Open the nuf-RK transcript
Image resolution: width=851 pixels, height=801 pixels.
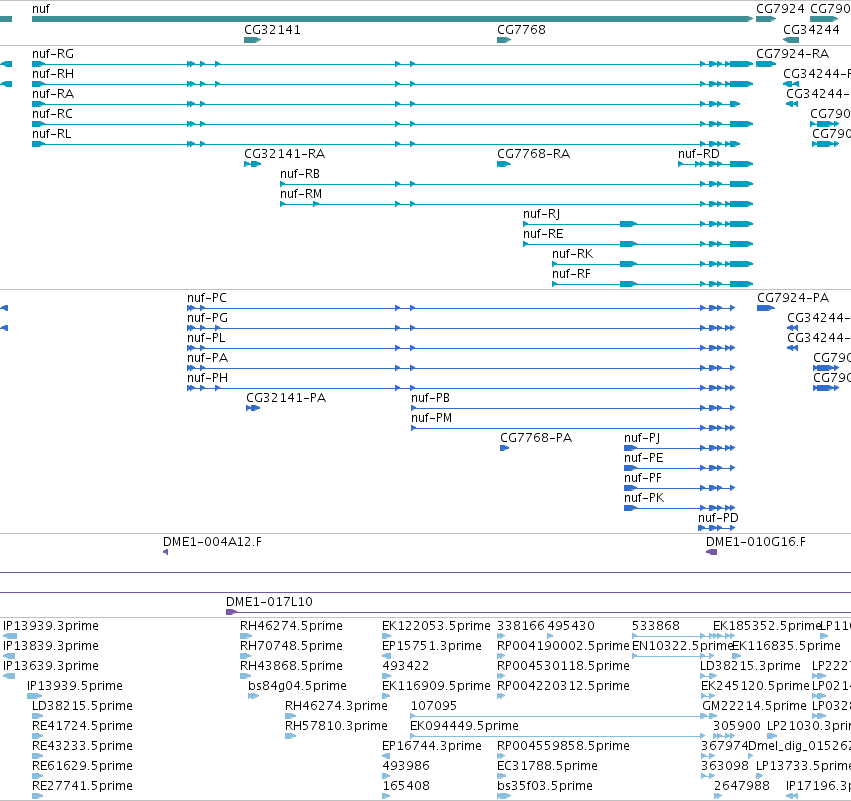pos(652,264)
